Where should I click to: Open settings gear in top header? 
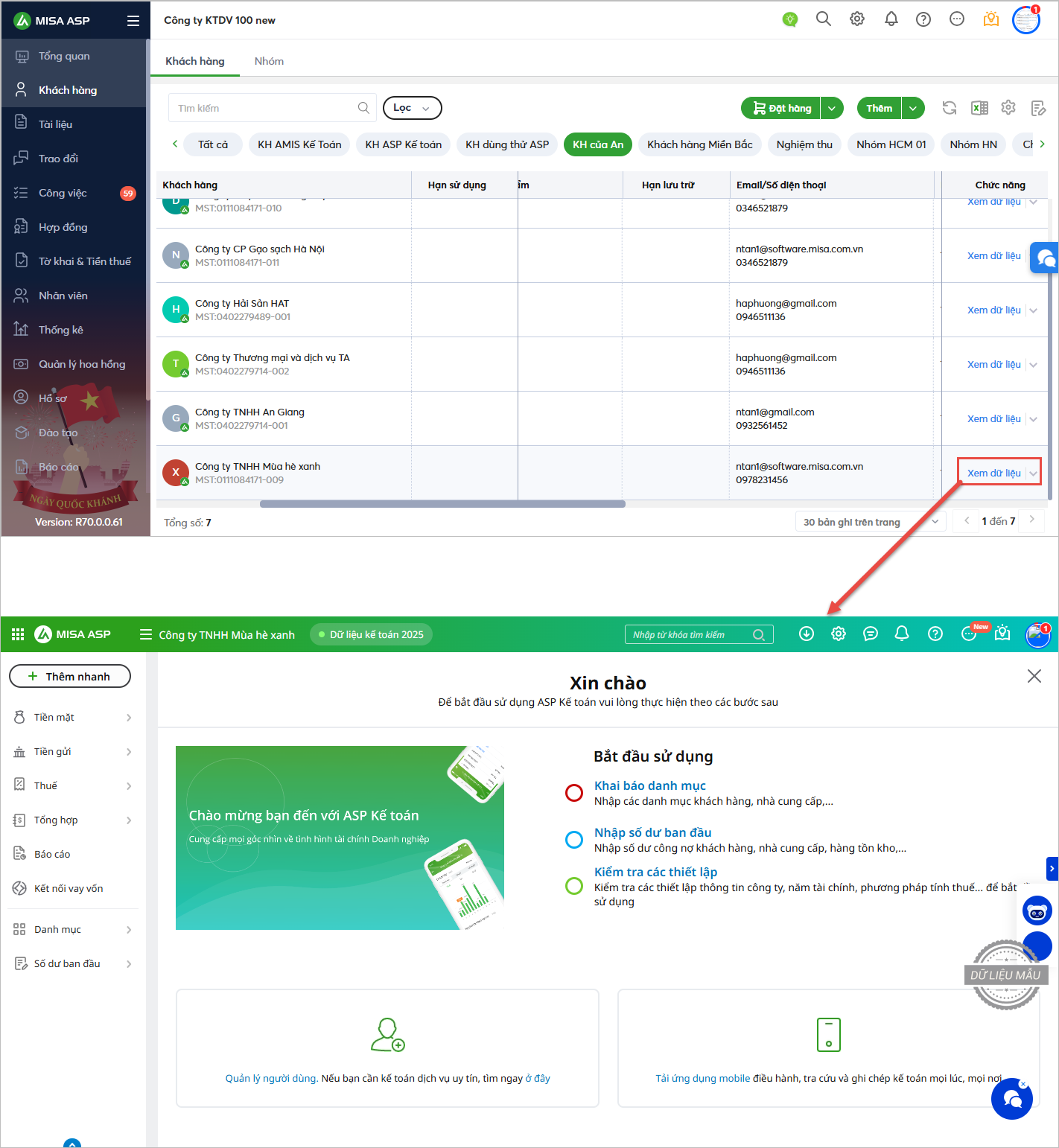pyautogui.click(x=857, y=19)
